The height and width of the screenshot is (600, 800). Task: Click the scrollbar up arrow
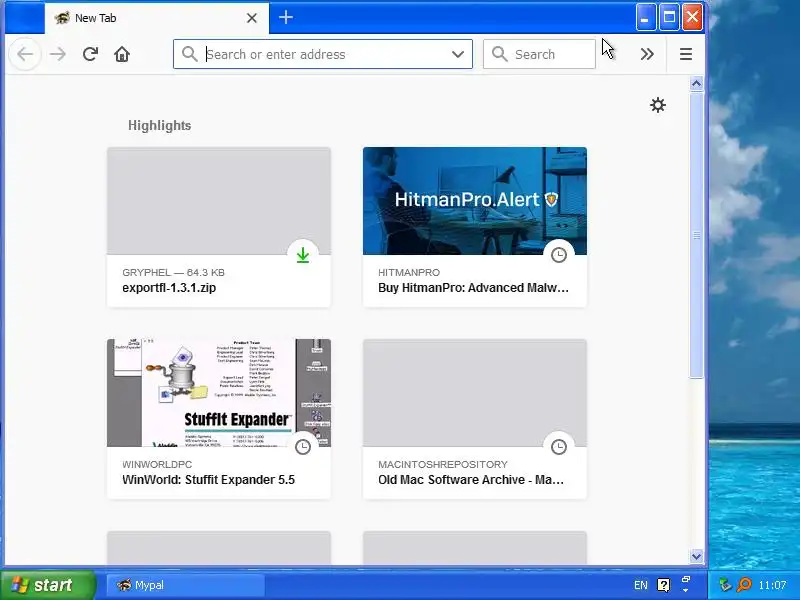[x=696, y=84]
